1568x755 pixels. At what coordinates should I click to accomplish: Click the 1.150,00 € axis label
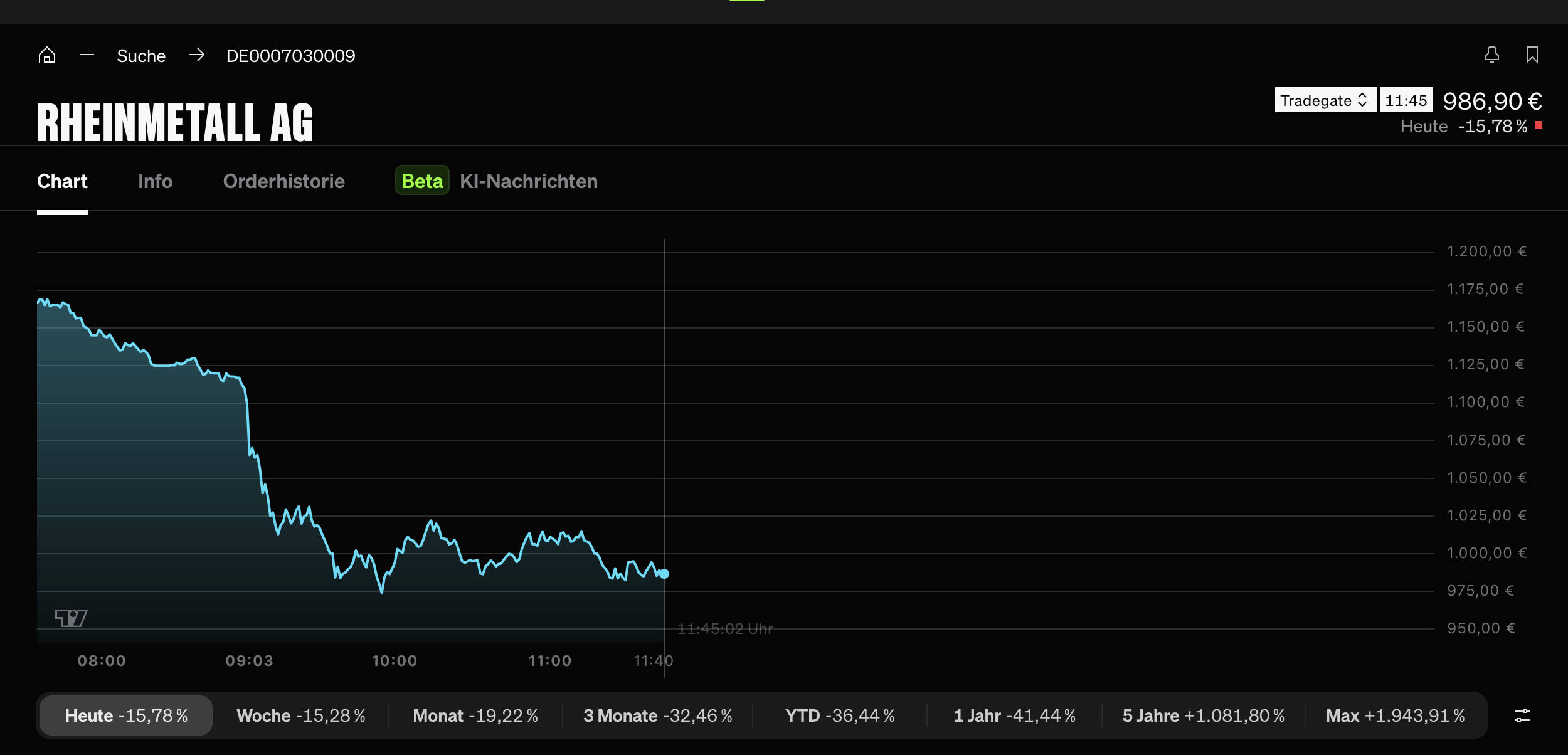click(x=1485, y=327)
